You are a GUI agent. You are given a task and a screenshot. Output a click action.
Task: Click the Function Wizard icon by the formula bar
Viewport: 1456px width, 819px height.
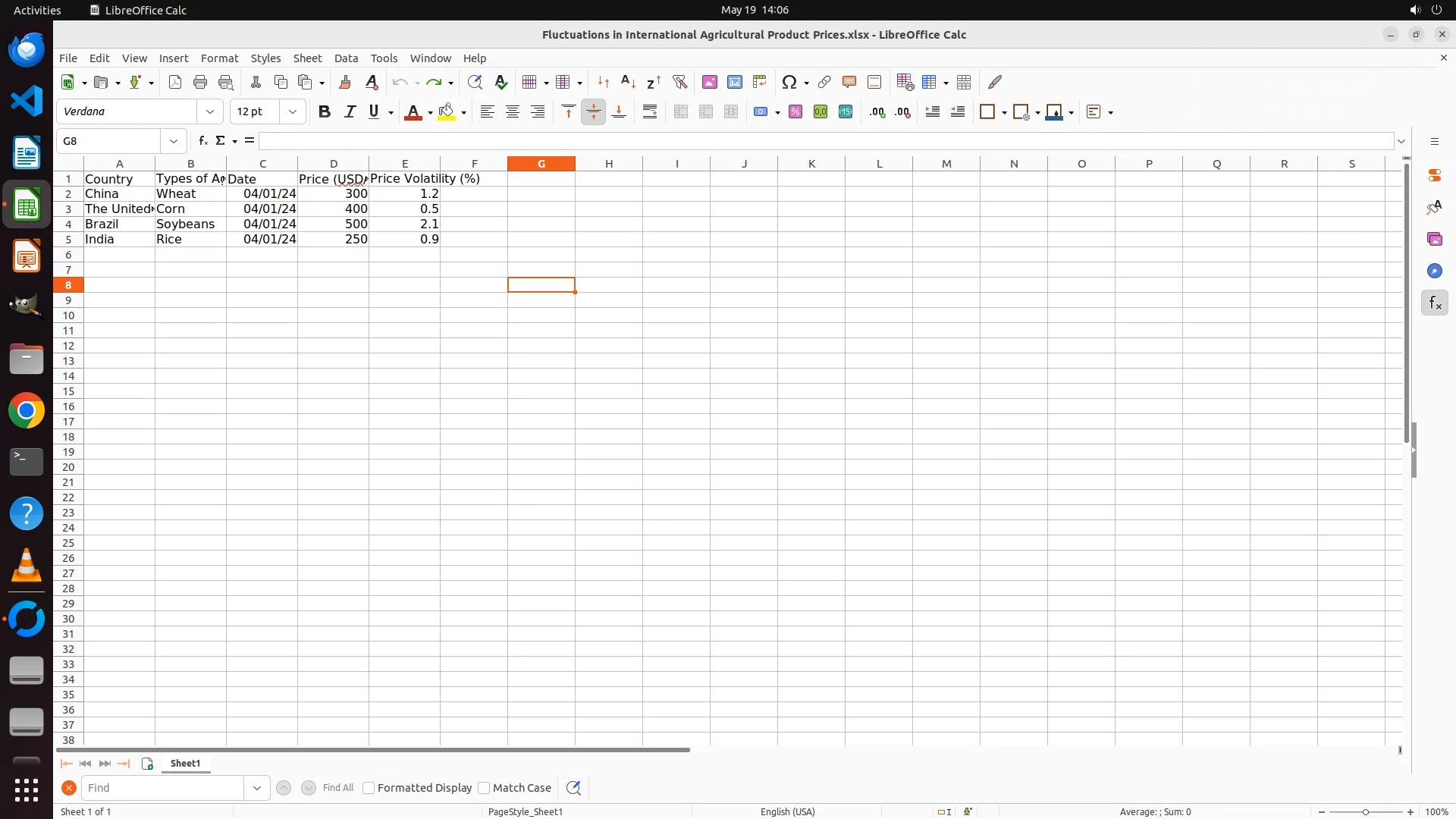point(202,141)
